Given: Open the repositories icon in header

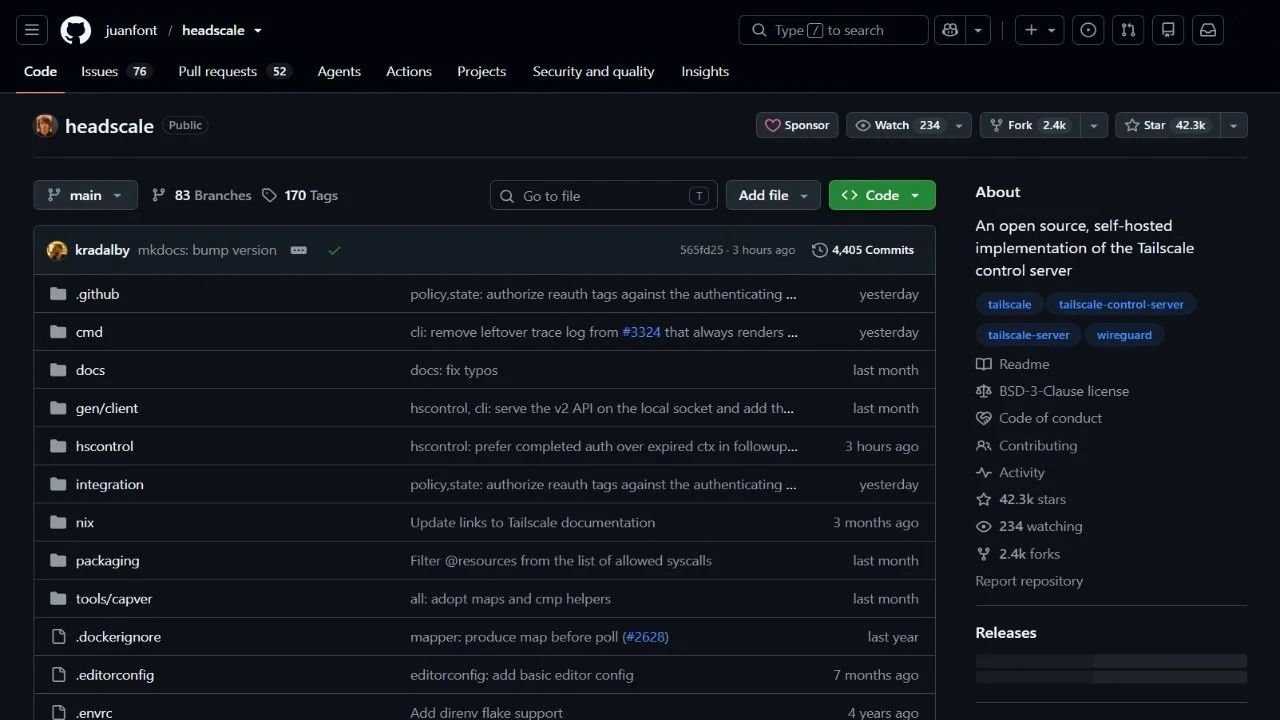Looking at the screenshot, I should click(1168, 30).
